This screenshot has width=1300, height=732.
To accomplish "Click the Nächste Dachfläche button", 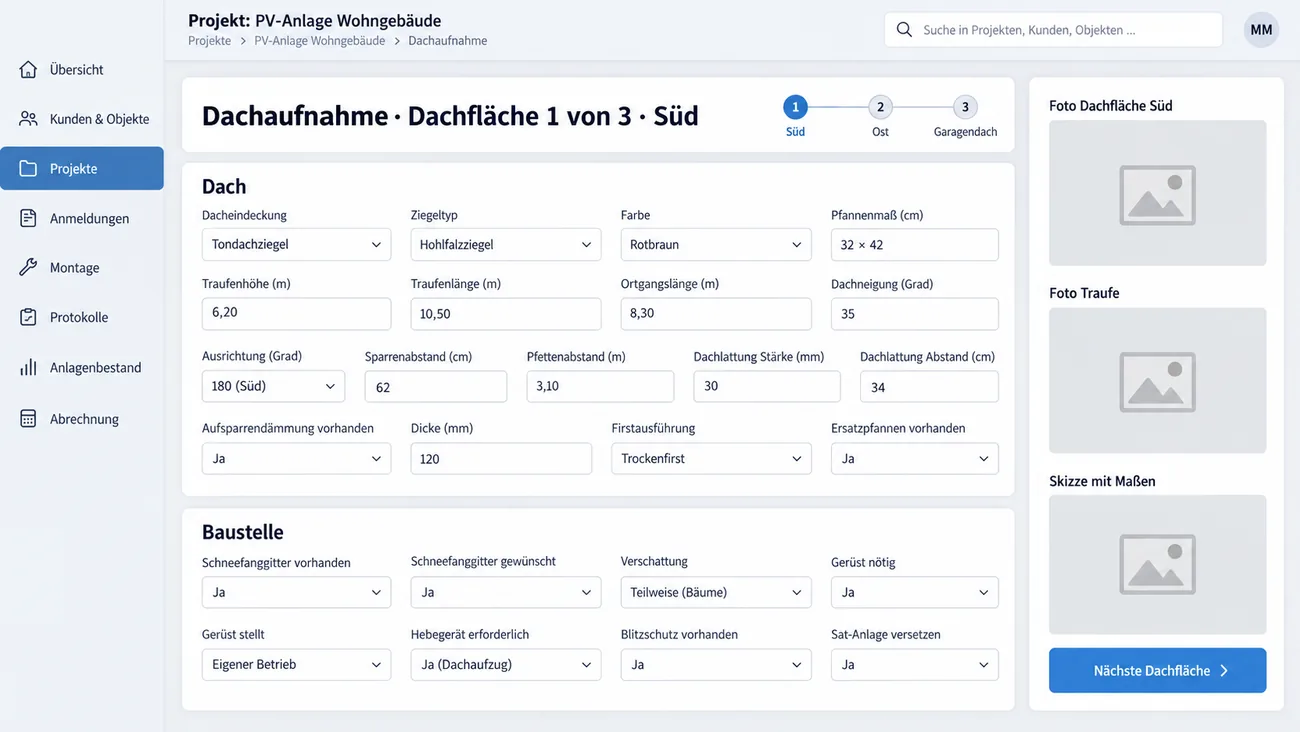I will 1158,671.
